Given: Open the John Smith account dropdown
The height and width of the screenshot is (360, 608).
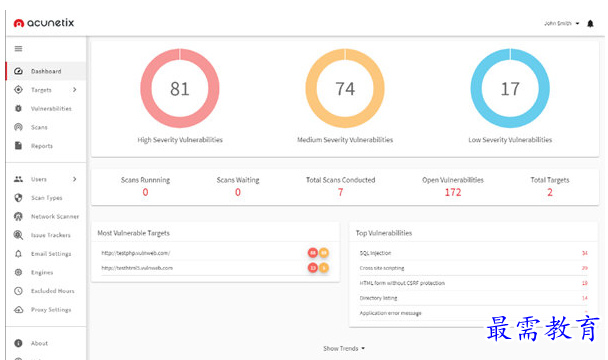Looking at the screenshot, I should coord(561,23).
